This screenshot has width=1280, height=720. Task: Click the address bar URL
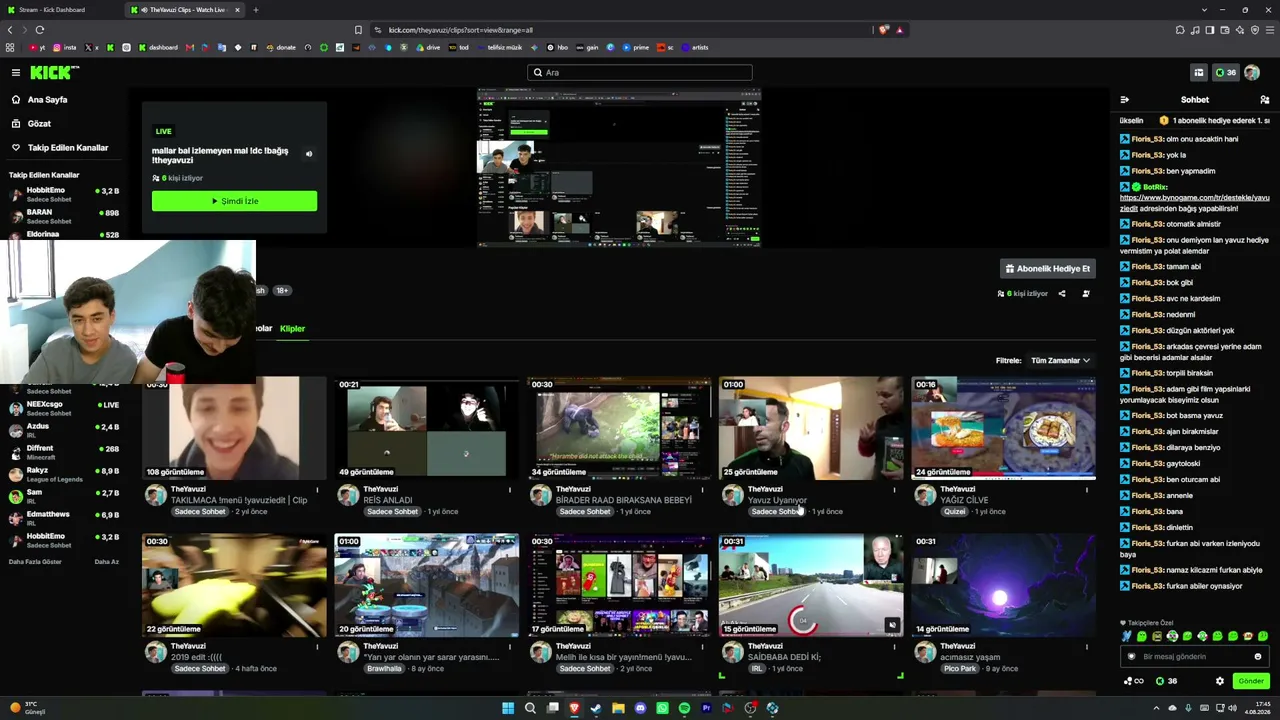tap(460, 30)
